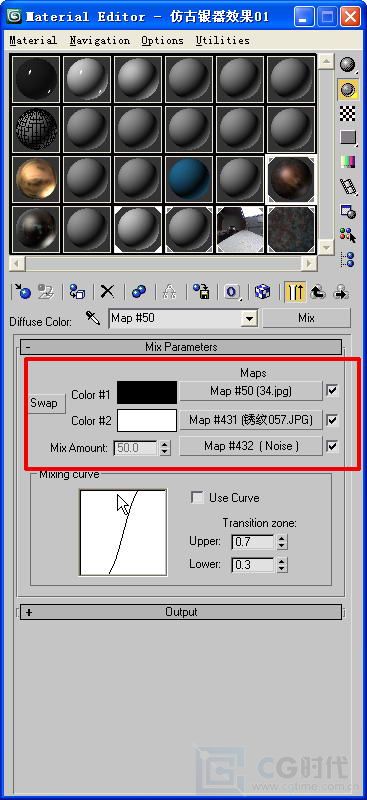
Task: Open the Map #431 map button
Action: pos(251,420)
